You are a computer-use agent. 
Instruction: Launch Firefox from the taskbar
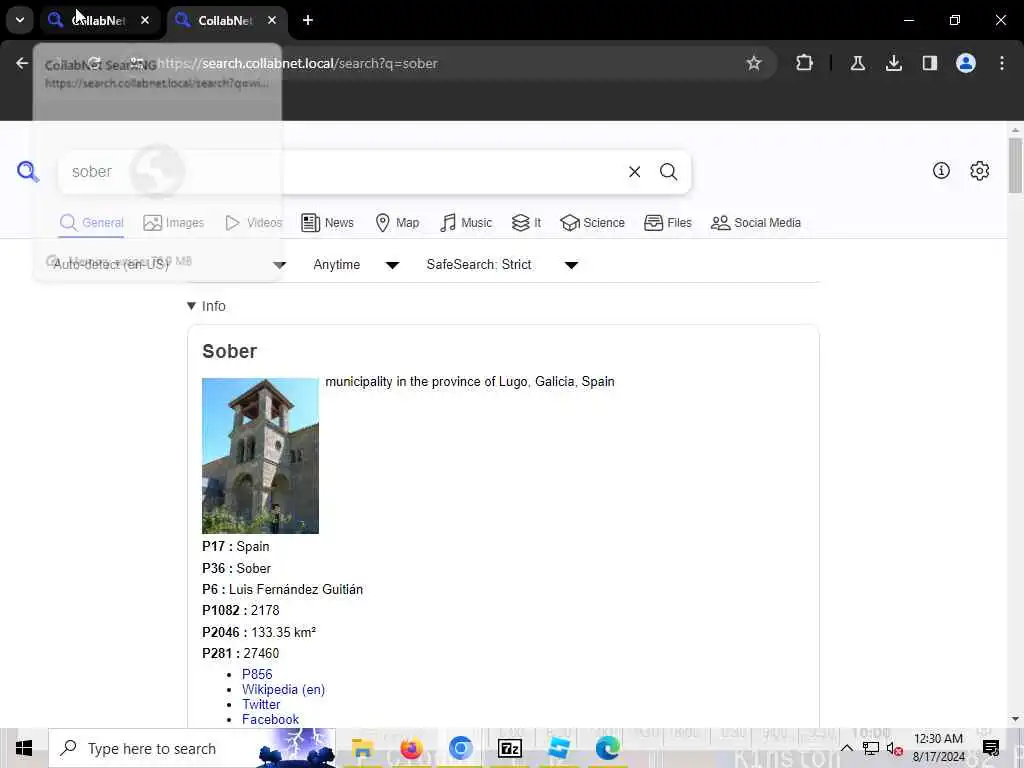coord(411,748)
